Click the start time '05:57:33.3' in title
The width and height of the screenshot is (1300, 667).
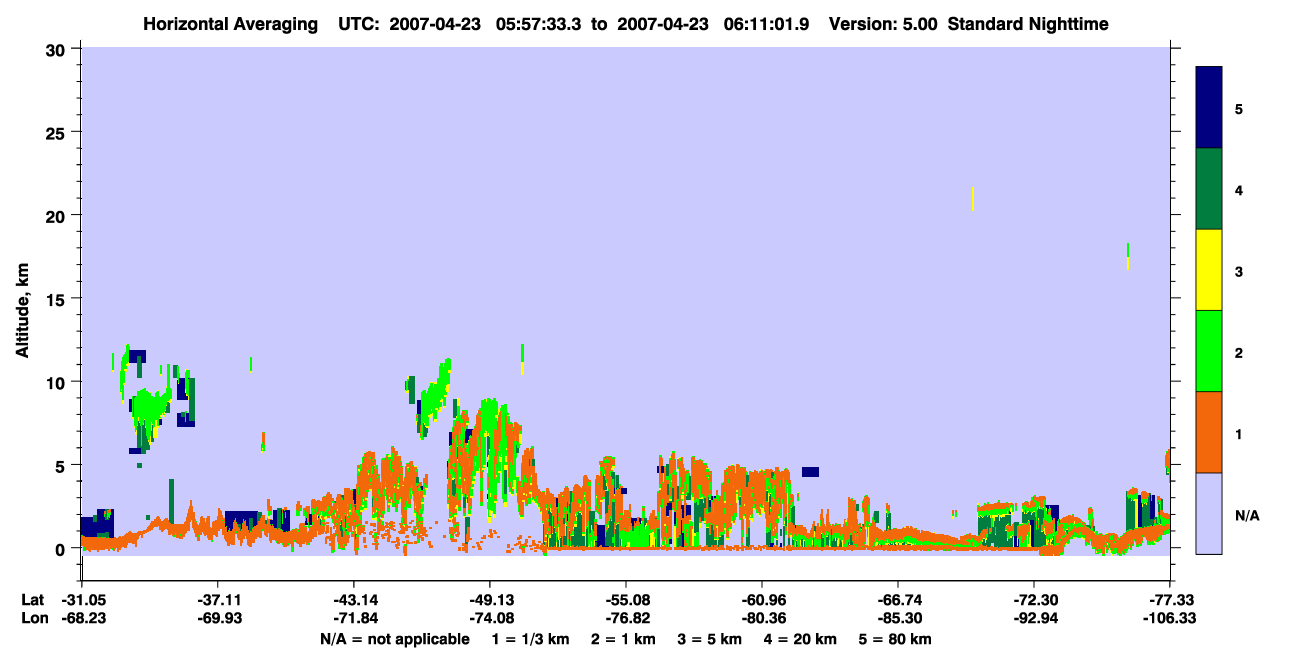(541, 24)
